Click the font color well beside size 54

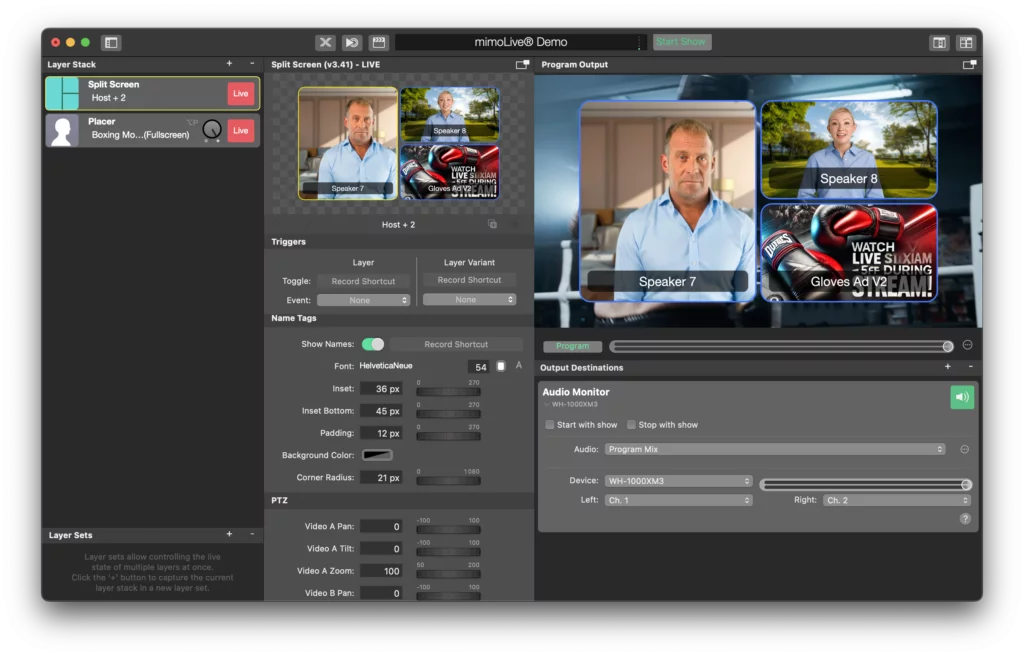[x=501, y=367]
